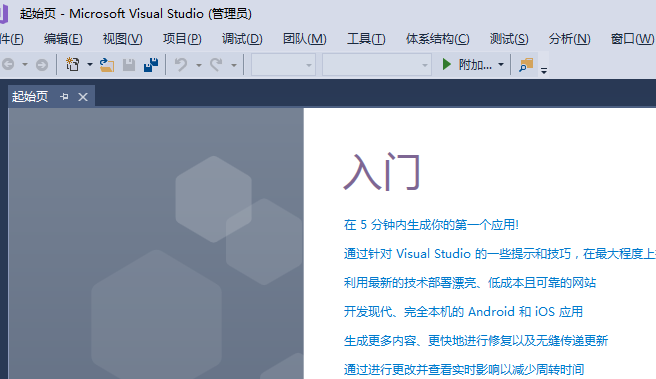Image resolution: width=656 pixels, height=379 pixels.
Task: Expand the Undo history dropdown
Action: tap(199, 65)
